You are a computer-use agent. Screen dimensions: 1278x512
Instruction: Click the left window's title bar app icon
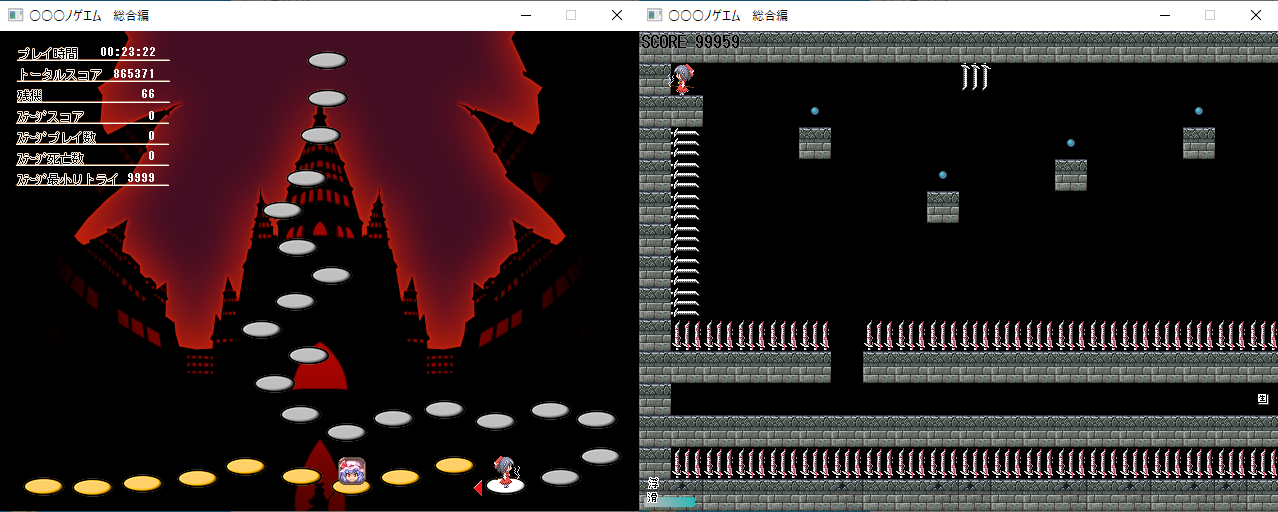[x=15, y=15]
